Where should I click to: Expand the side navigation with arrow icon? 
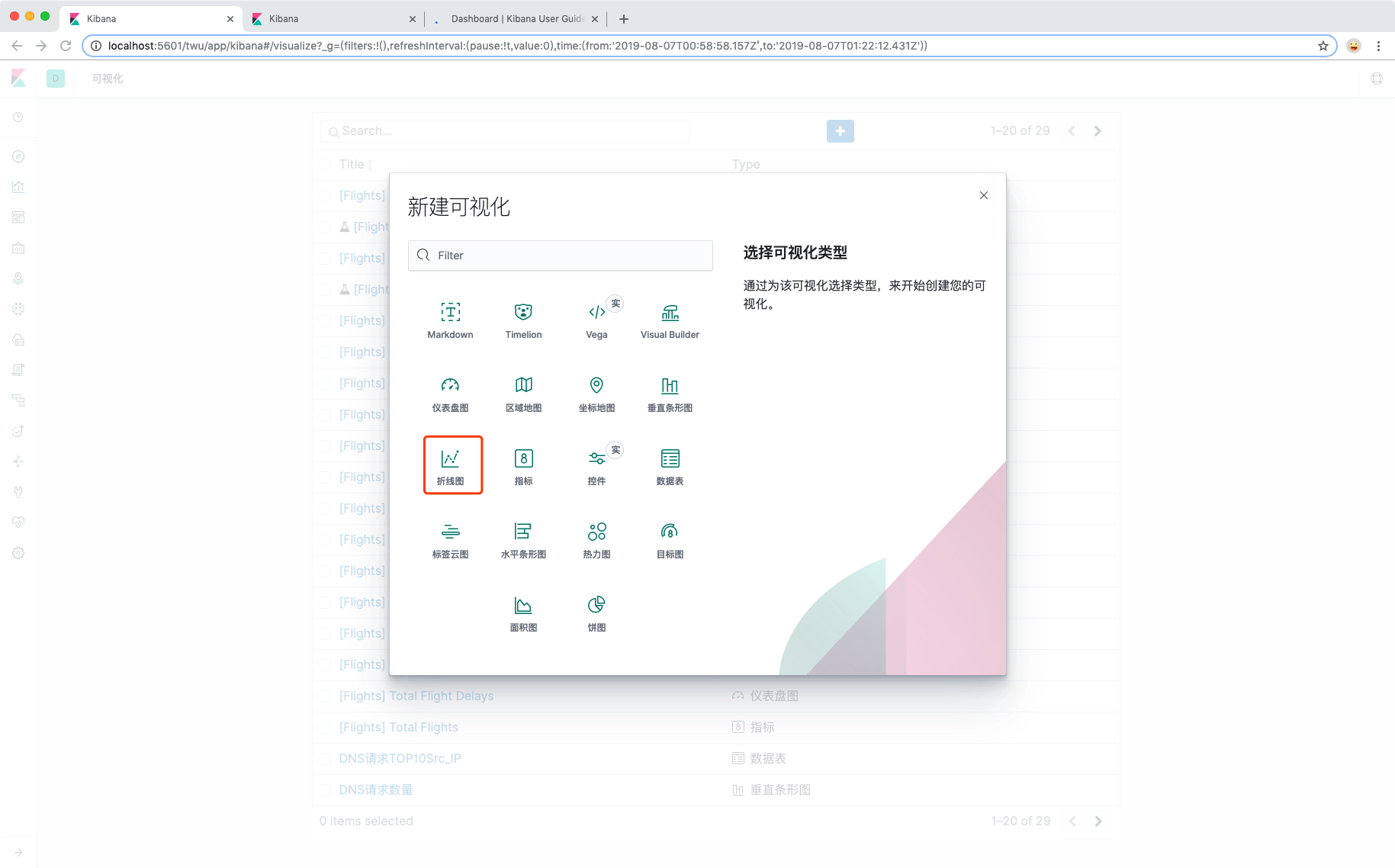pos(18,852)
